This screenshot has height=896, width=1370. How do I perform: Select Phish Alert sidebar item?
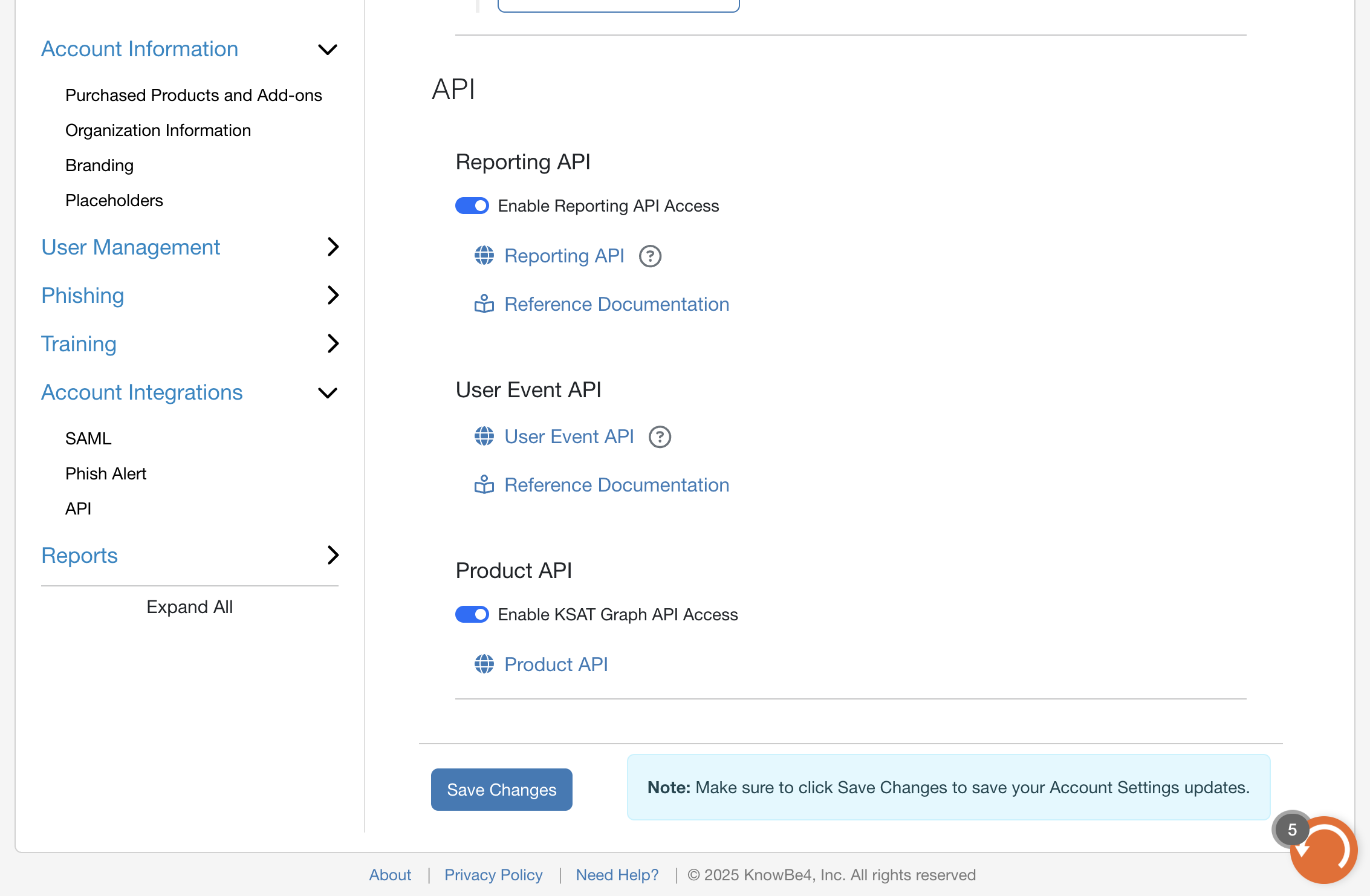pos(106,473)
